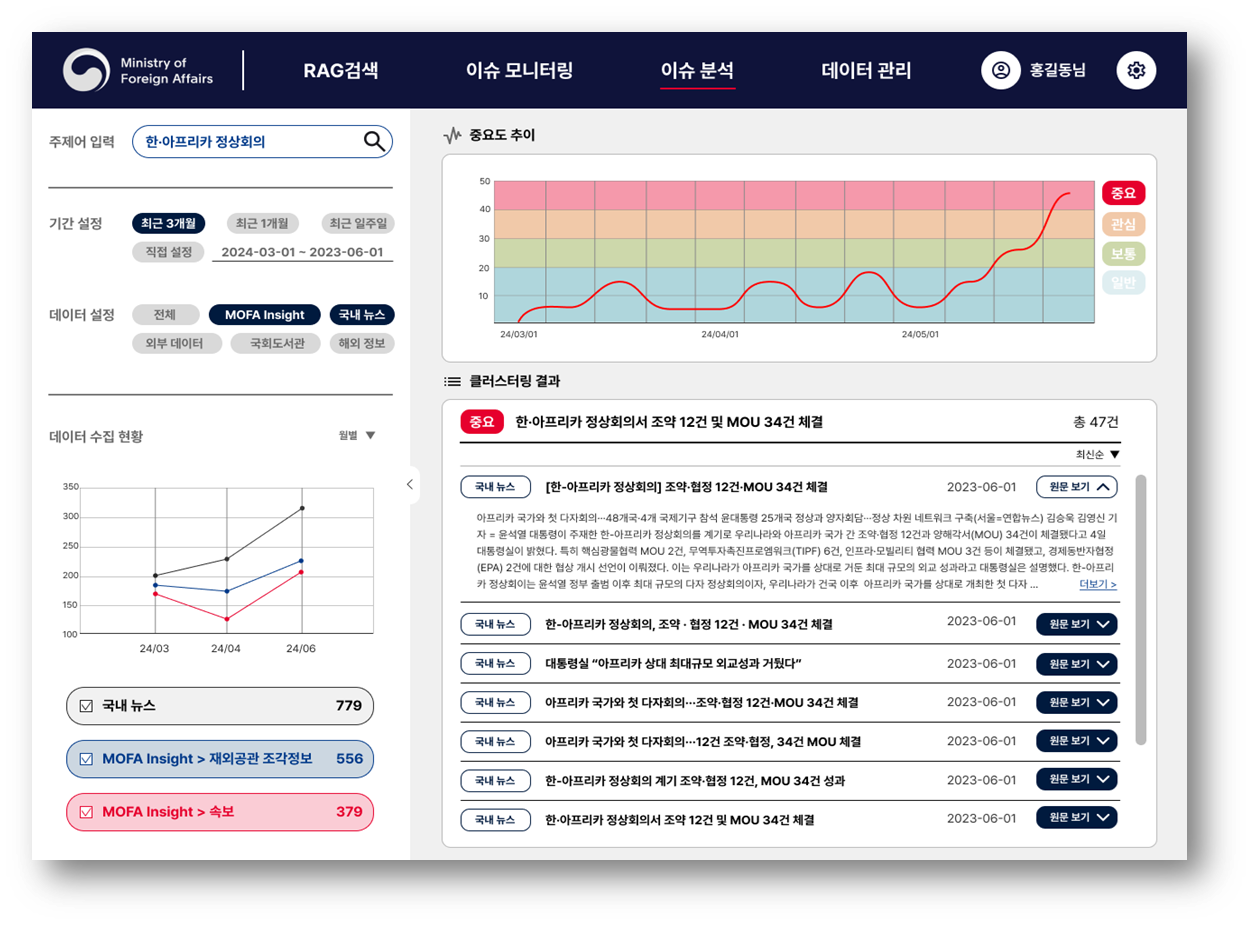Toggle MOFA Insight 속보 checkbox
This screenshot has width=1252, height=925.
click(x=86, y=812)
